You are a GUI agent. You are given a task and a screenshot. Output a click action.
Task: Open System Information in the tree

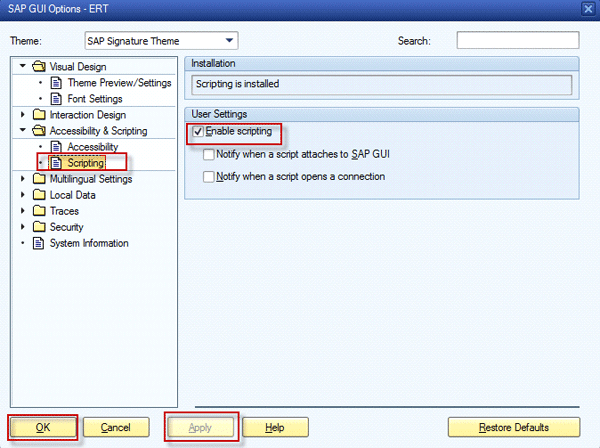pos(89,243)
